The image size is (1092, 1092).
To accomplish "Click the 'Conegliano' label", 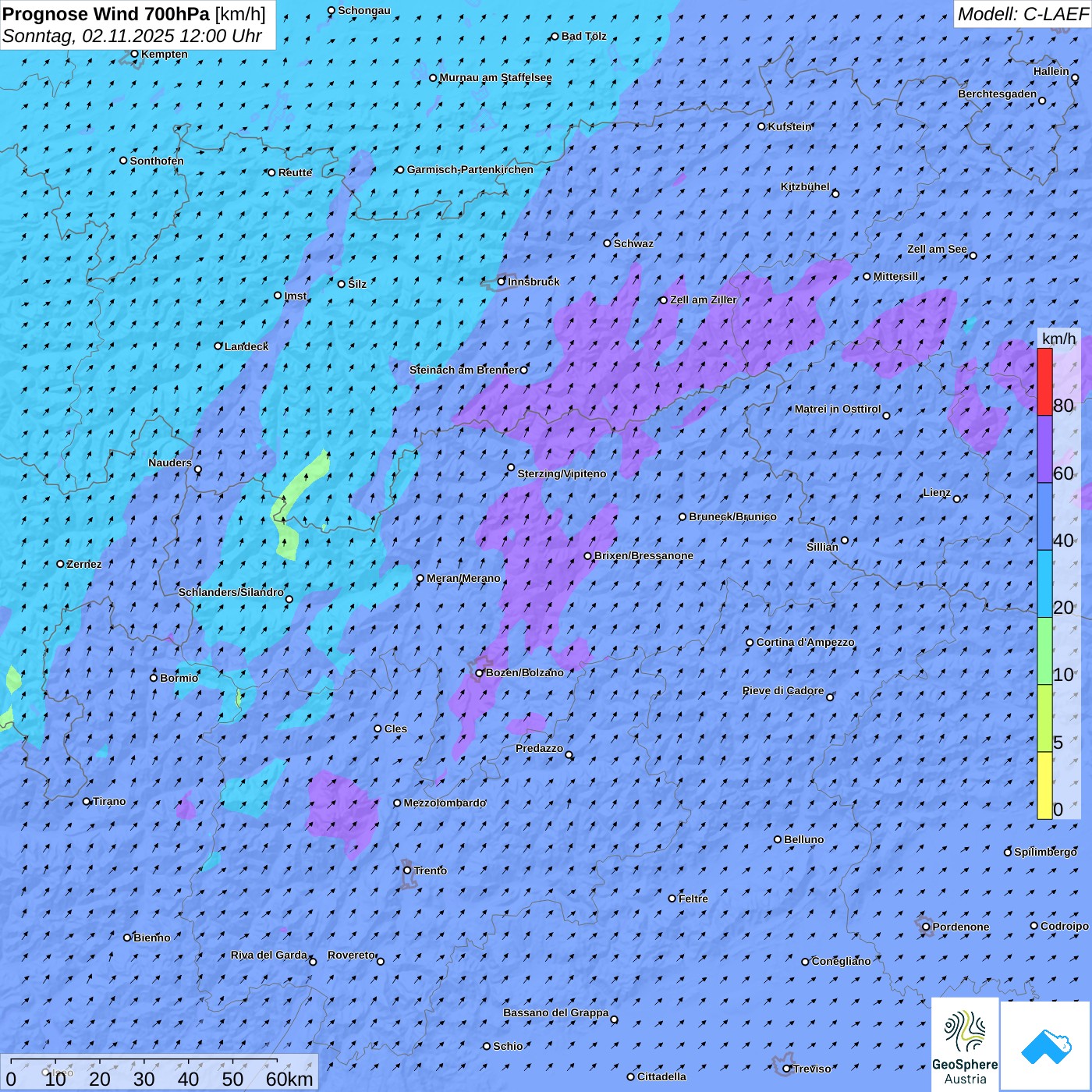I will [842, 961].
